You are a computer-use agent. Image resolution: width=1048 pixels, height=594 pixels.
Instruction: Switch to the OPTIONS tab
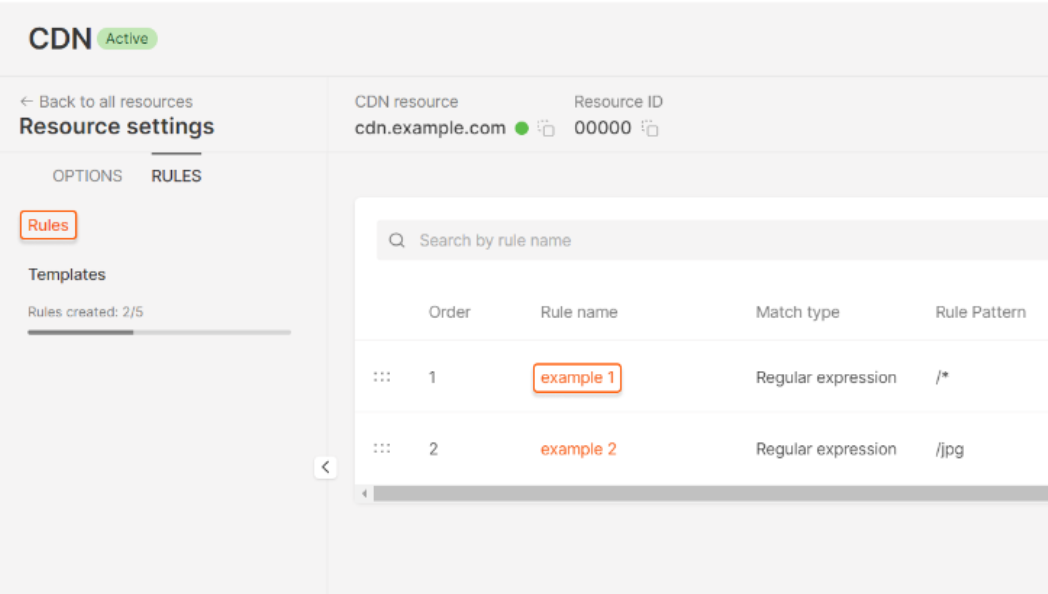click(x=87, y=176)
